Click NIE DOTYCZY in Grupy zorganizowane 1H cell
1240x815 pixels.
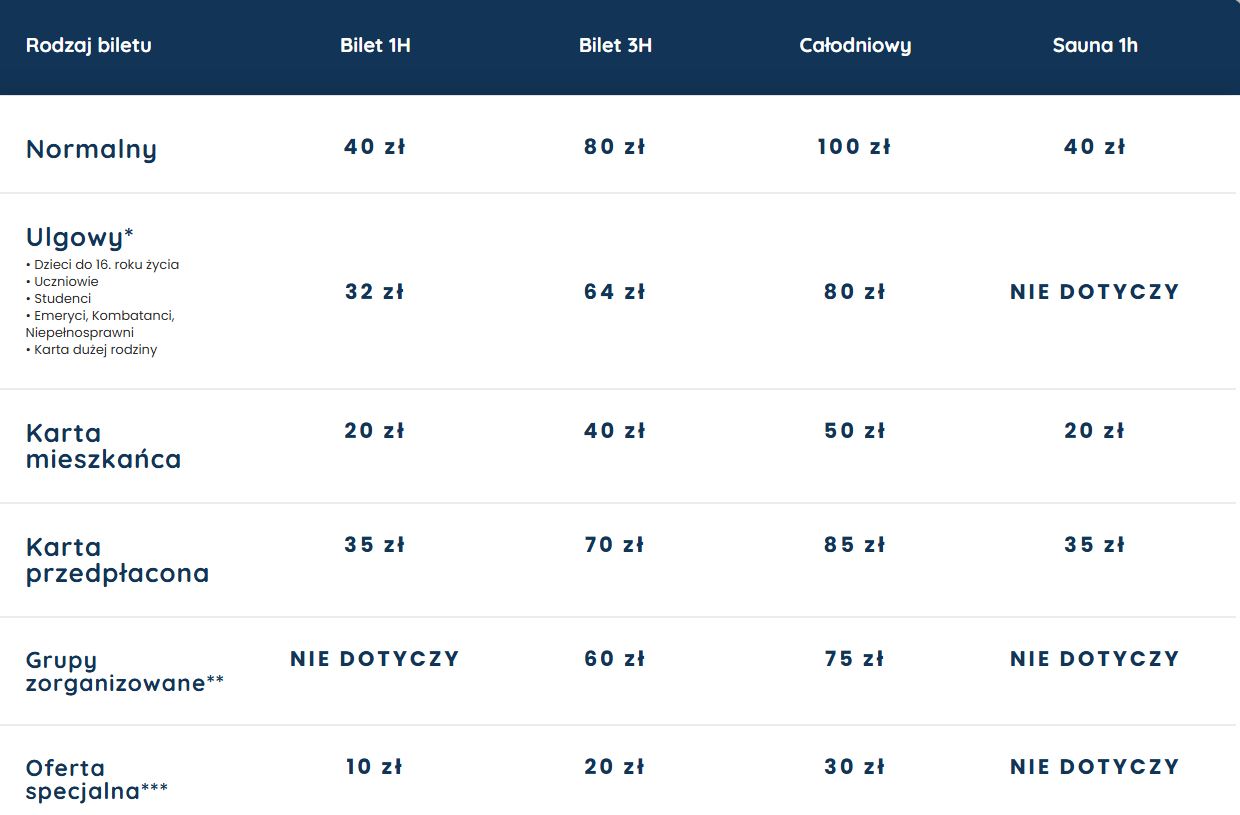375,659
